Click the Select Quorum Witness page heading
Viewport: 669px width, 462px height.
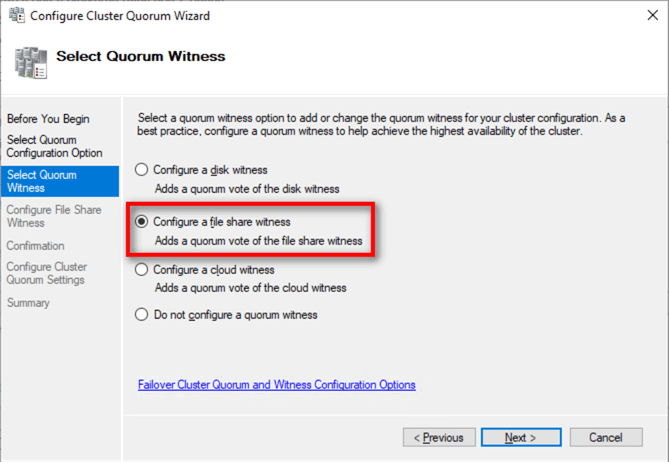140,57
